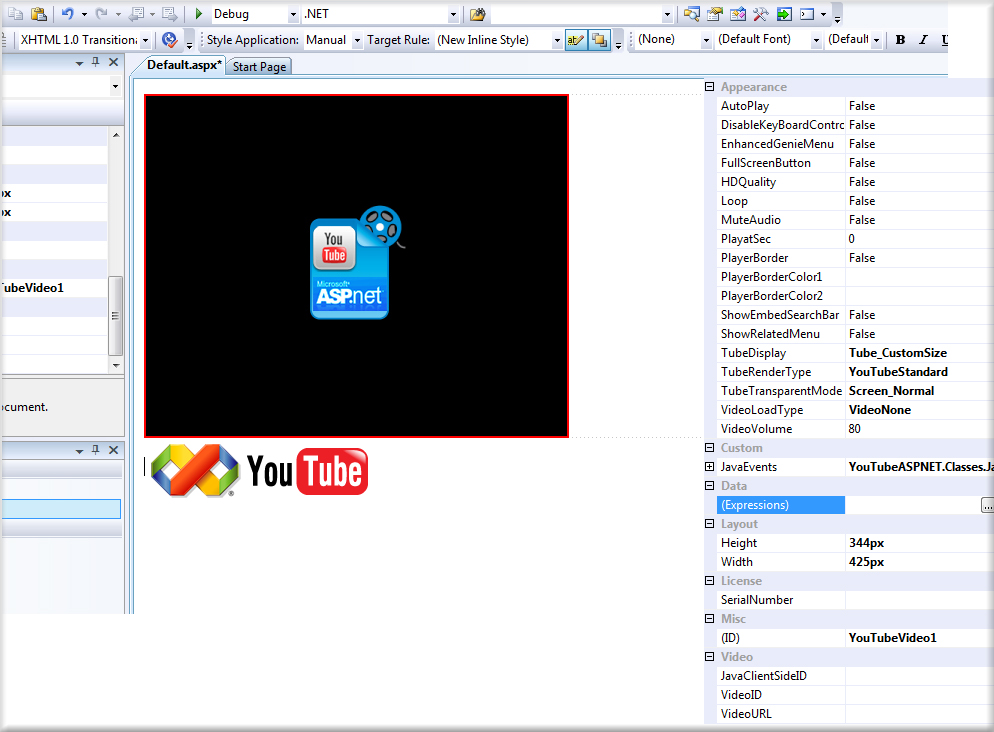Open the (None) block format dropdown
Viewport: 994px width, 732px height.
point(706,40)
